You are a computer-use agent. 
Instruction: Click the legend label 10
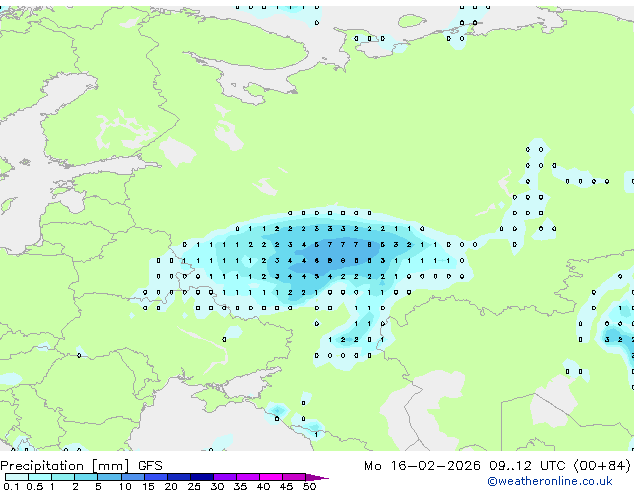(125, 486)
